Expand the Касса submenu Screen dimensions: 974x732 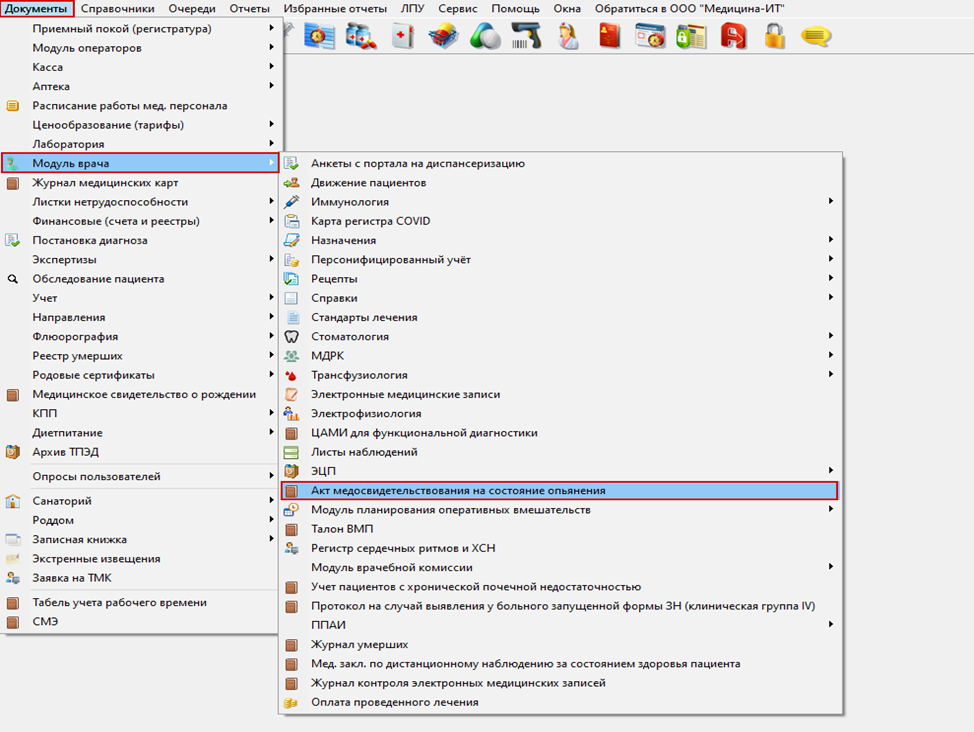tap(140, 67)
